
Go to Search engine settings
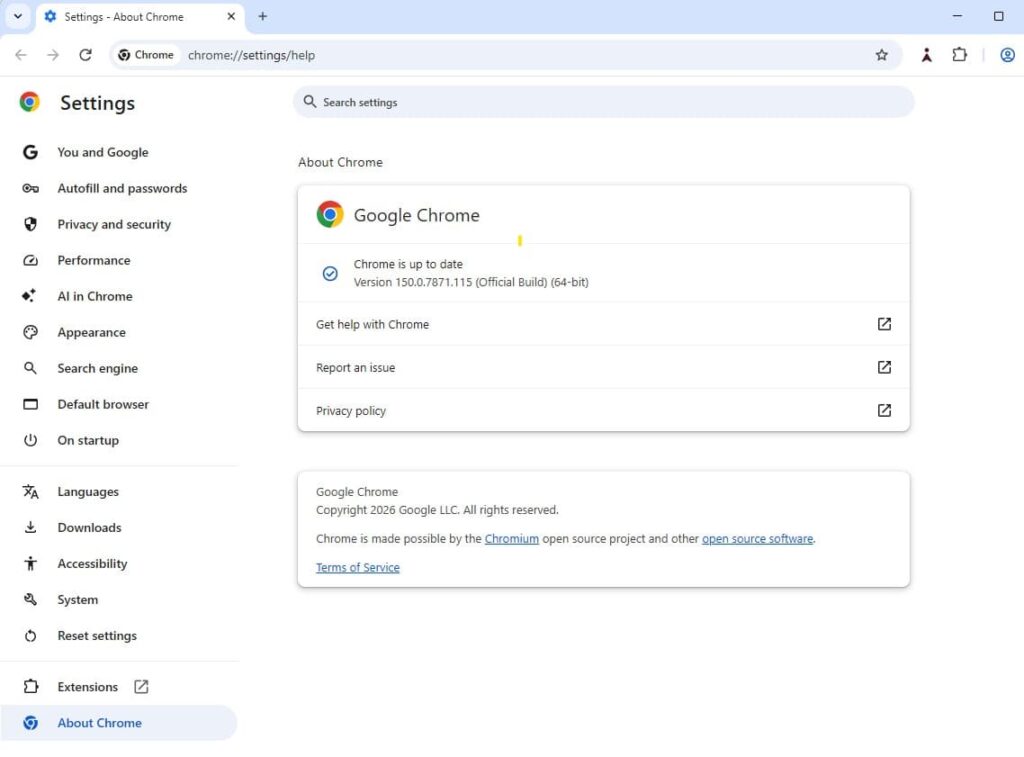pos(120,368)
